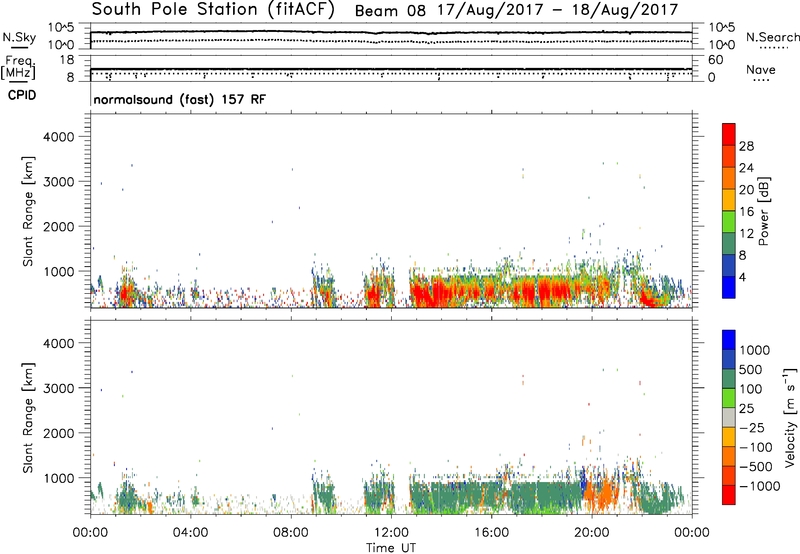Click the Time UT axis title
The image size is (800, 554).
pyautogui.click(x=391, y=548)
